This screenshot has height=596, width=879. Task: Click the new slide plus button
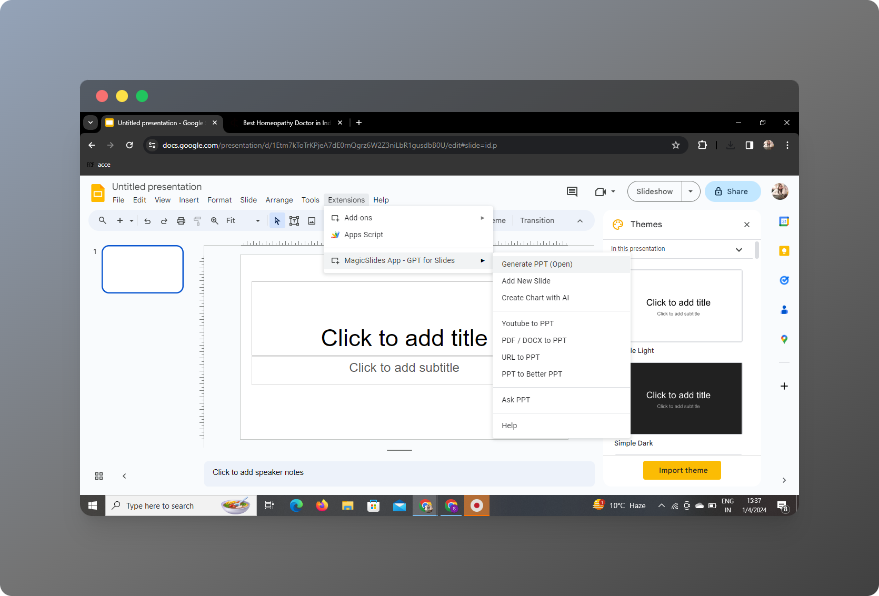[119, 221]
